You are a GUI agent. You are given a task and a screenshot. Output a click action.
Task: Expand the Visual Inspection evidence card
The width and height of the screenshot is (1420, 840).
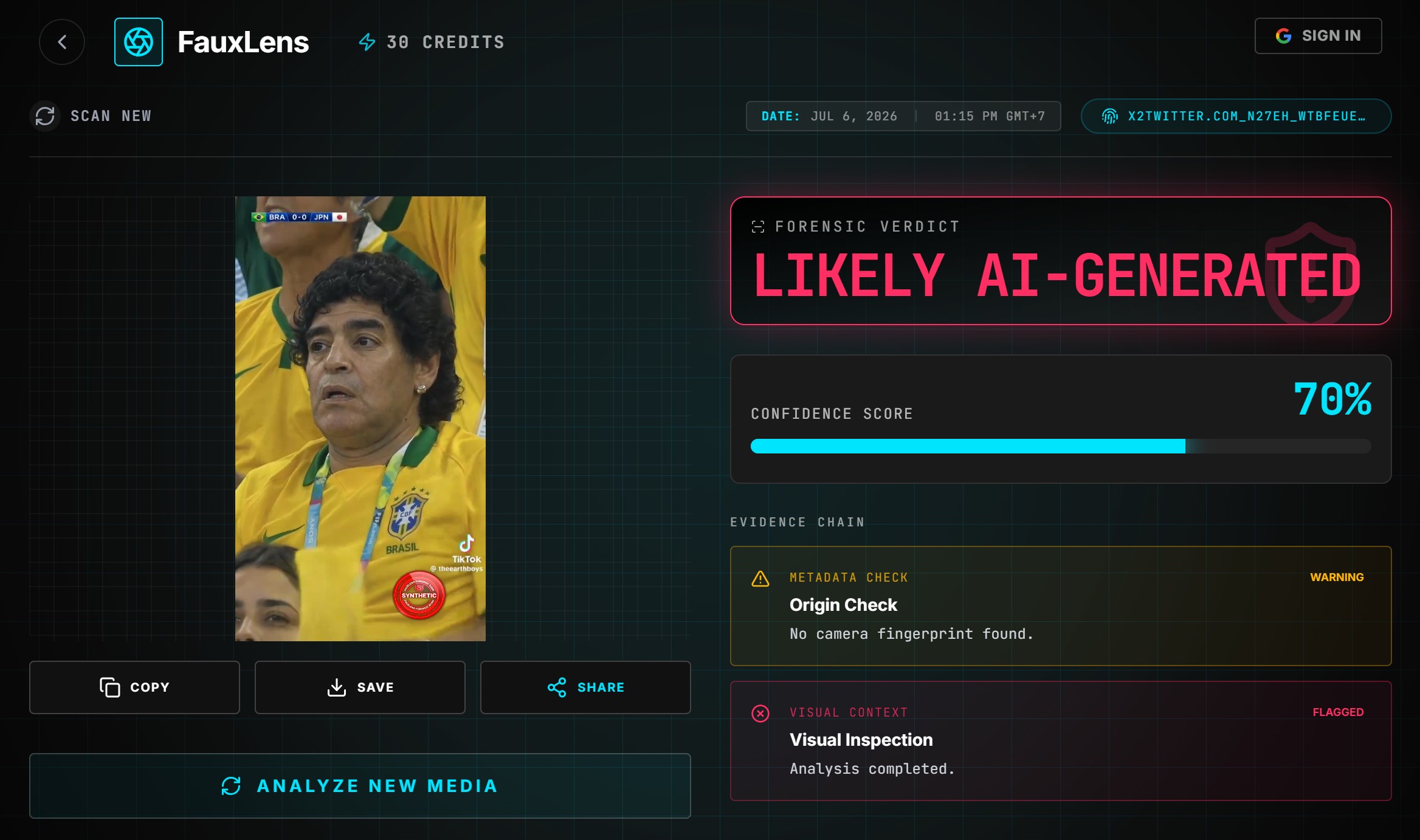(x=1061, y=741)
